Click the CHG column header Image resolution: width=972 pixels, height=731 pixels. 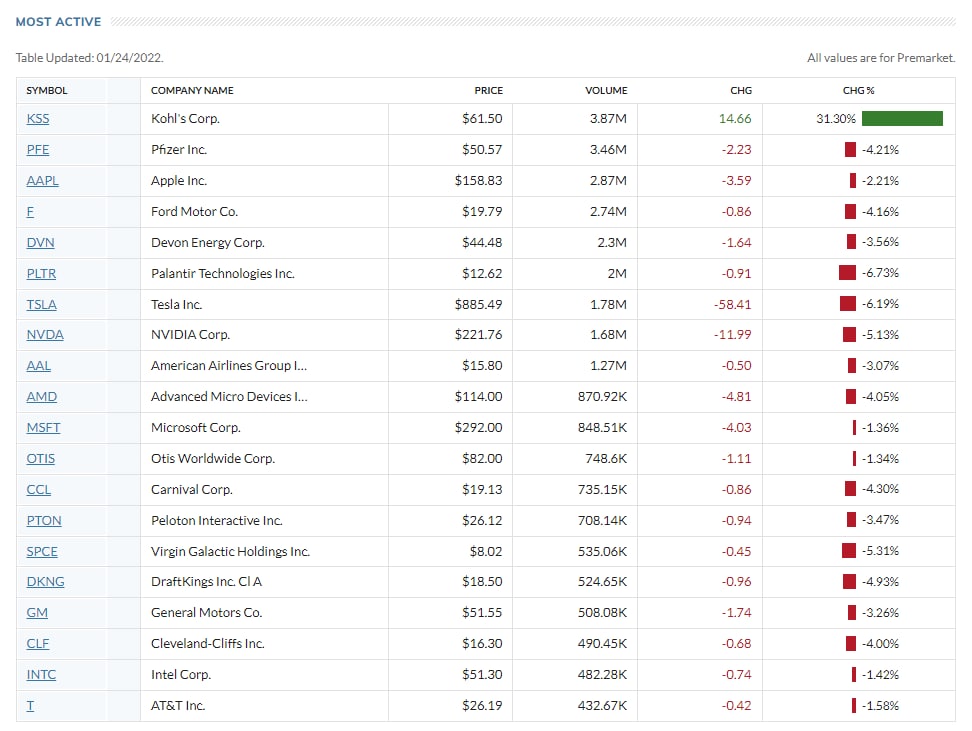[741, 91]
